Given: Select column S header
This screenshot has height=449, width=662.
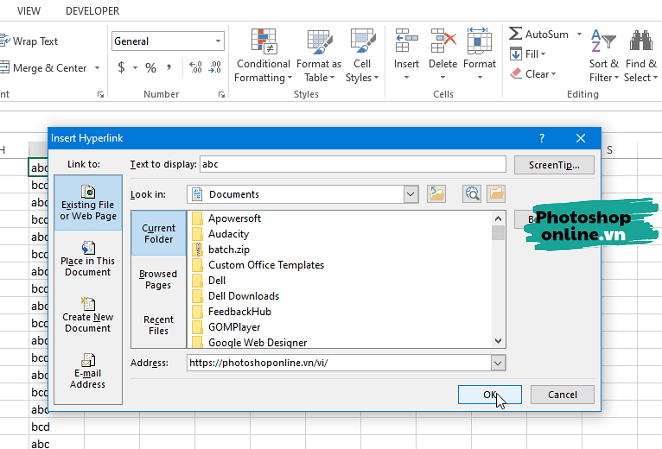Looking at the screenshot, I should 610,150.
